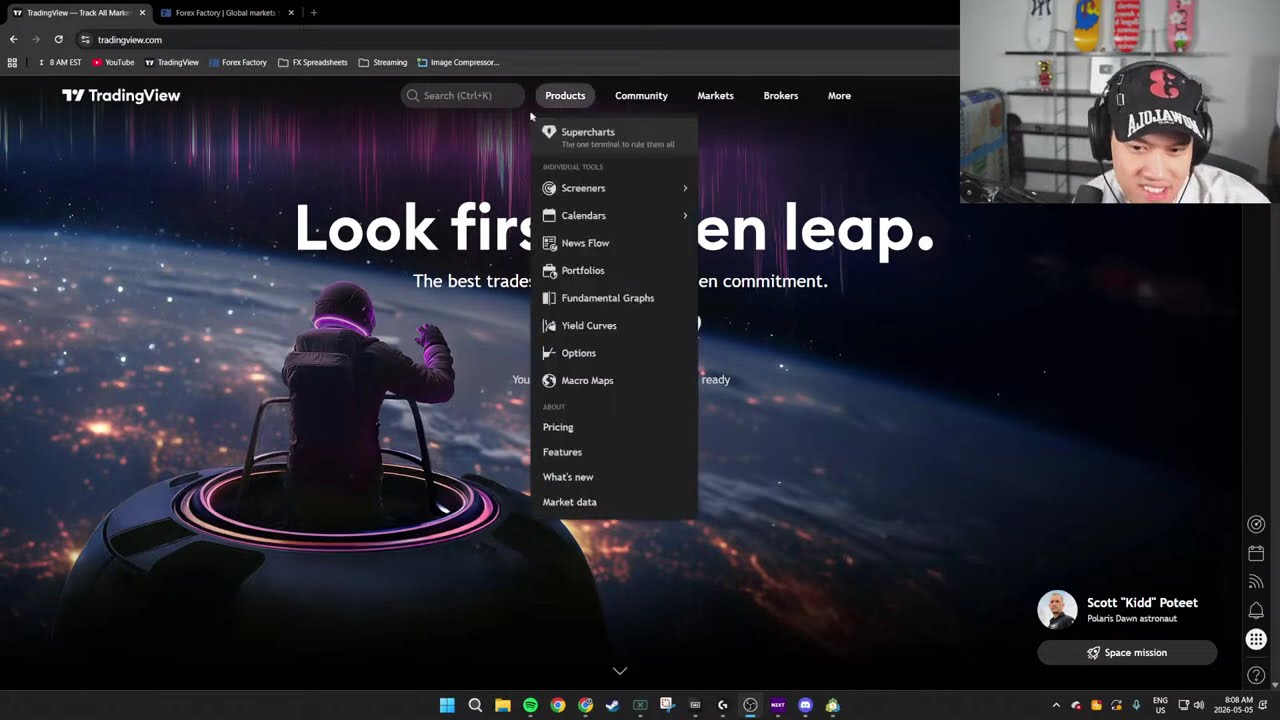The width and height of the screenshot is (1280, 720).
Task: Click the Fundamental Graphs icon
Action: coord(549,298)
